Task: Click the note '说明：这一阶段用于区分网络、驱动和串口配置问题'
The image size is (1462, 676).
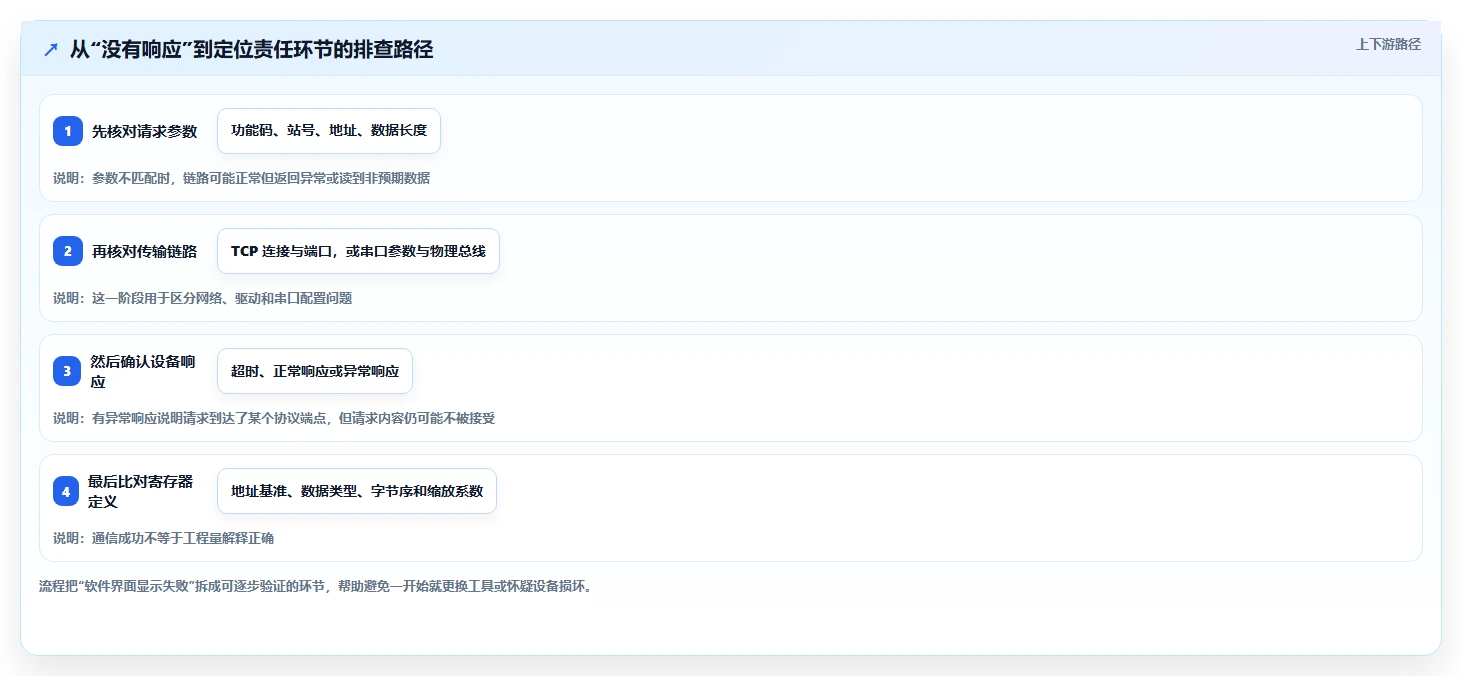Action: [203, 298]
